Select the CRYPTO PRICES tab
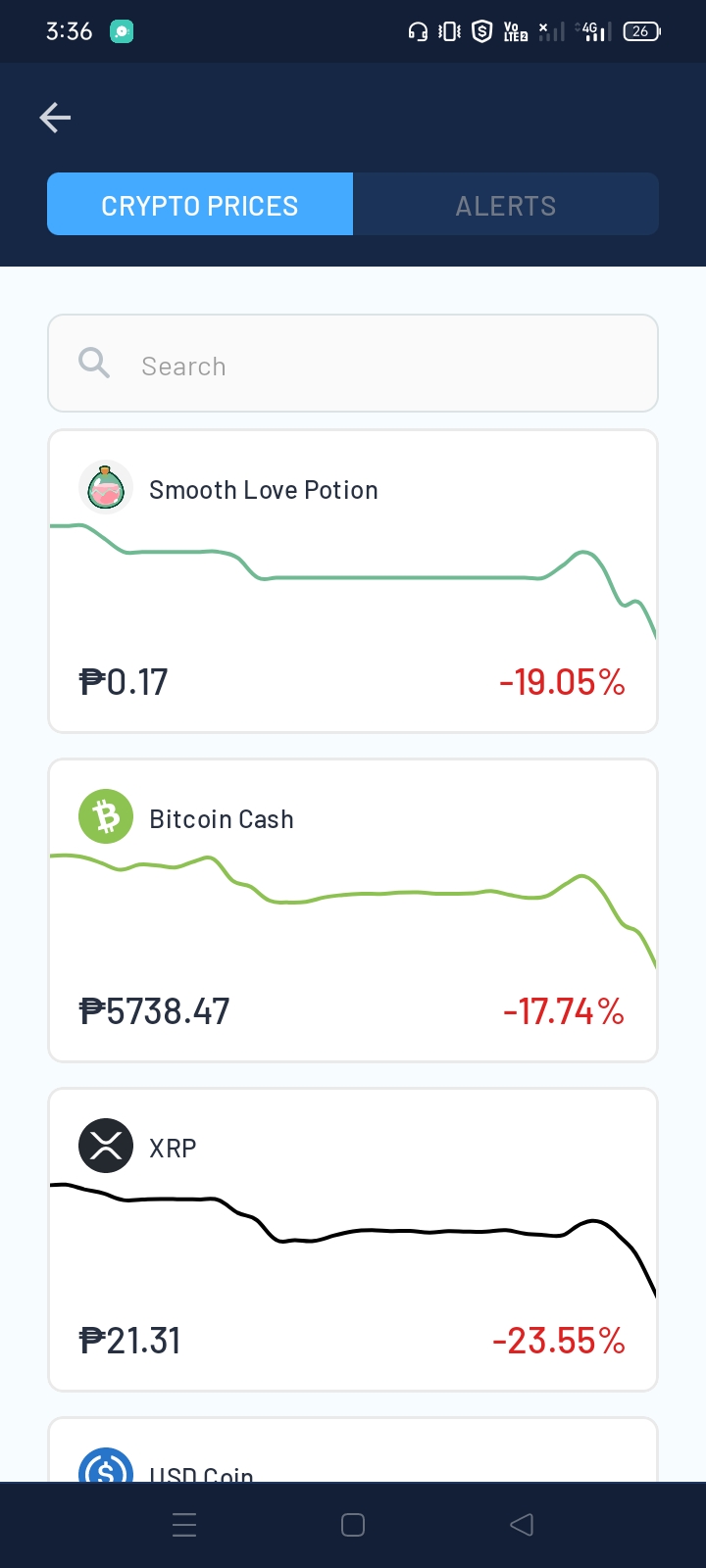Screen dimensions: 706x1568 (x=200, y=204)
